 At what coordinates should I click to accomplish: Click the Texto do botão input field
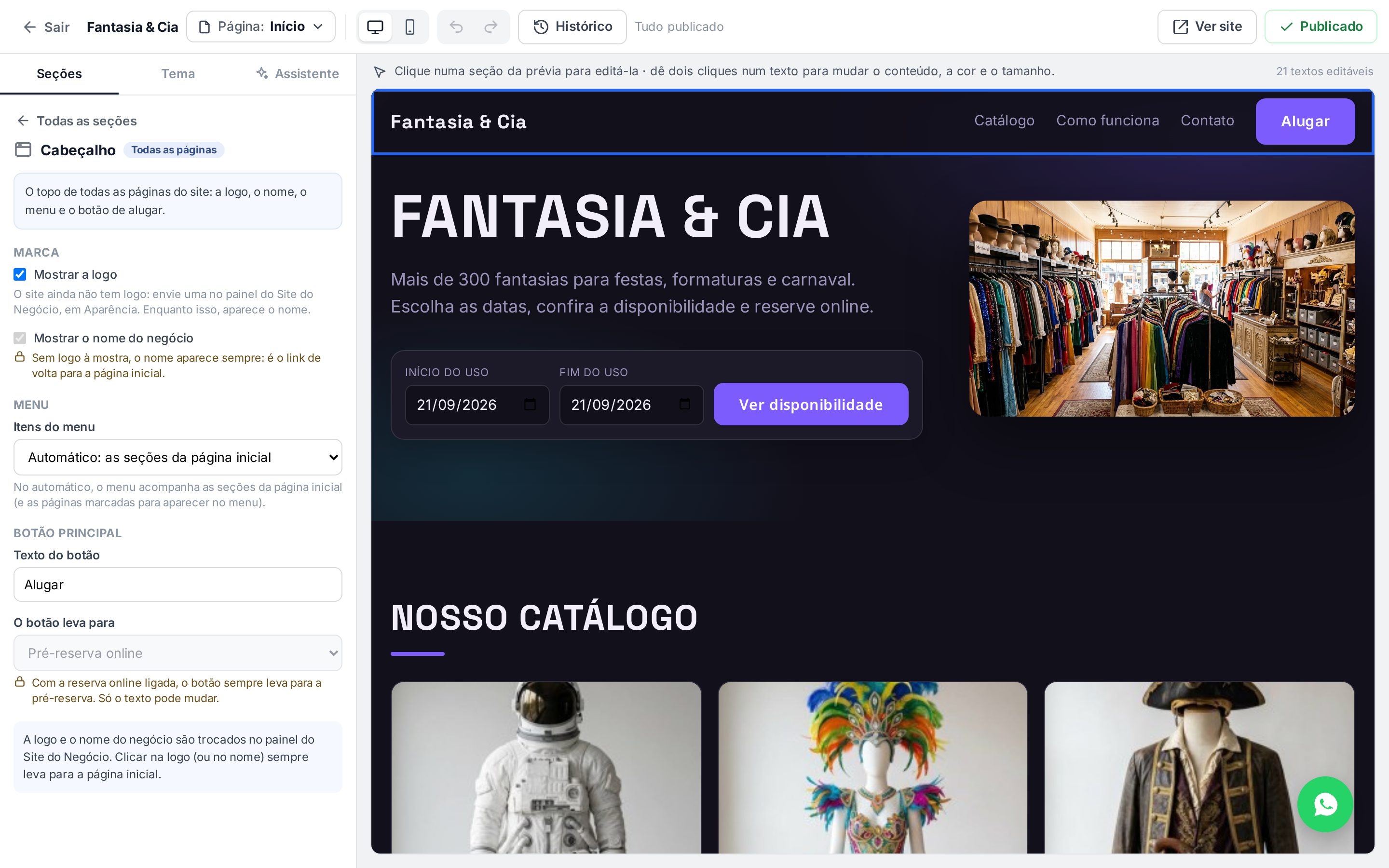click(x=178, y=585)
